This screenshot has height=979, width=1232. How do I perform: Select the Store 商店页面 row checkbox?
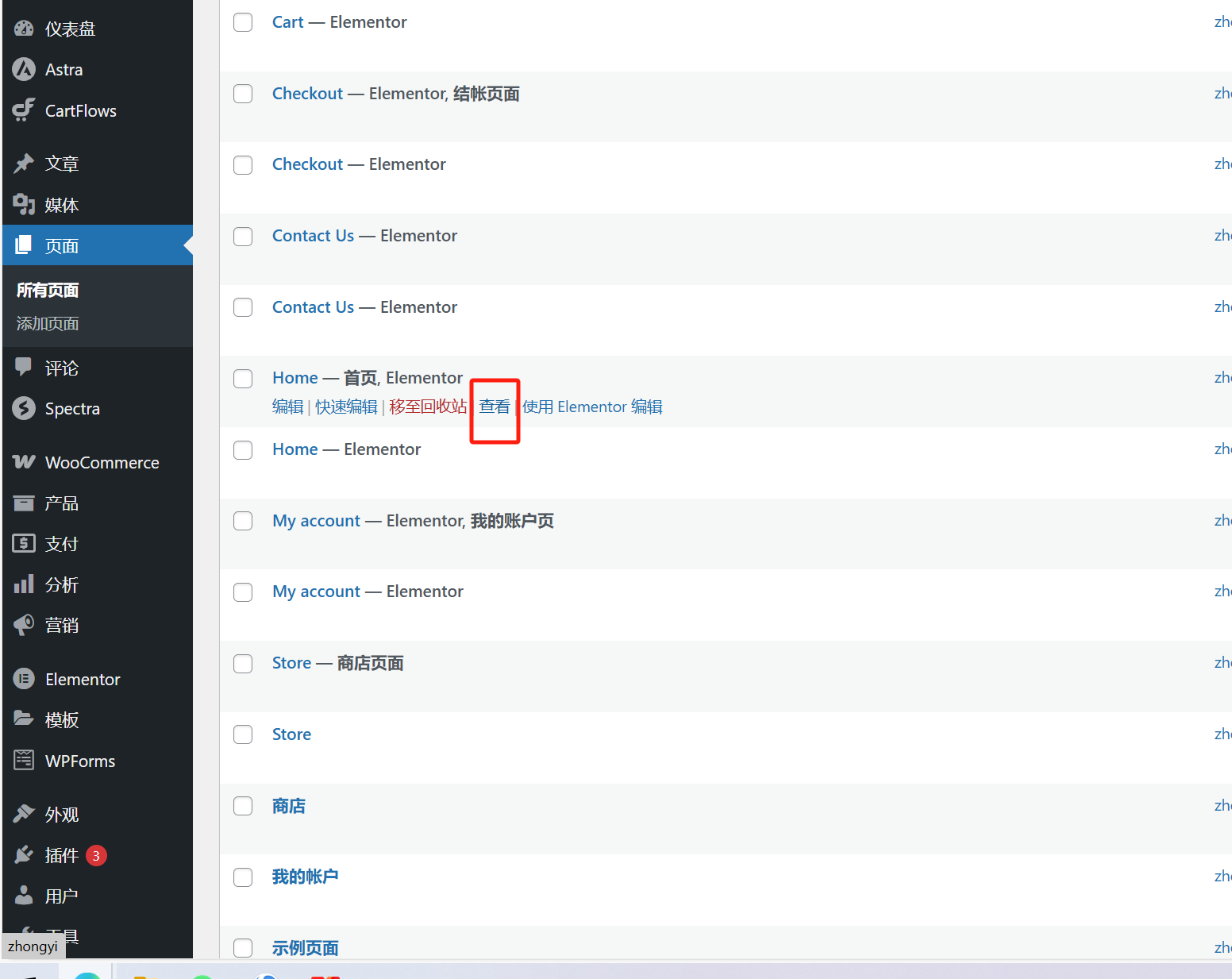[x=243, y=664]
